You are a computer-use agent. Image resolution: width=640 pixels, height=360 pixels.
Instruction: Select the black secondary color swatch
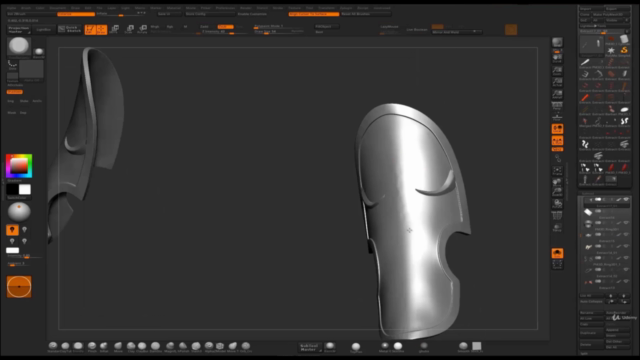point(12,189)
